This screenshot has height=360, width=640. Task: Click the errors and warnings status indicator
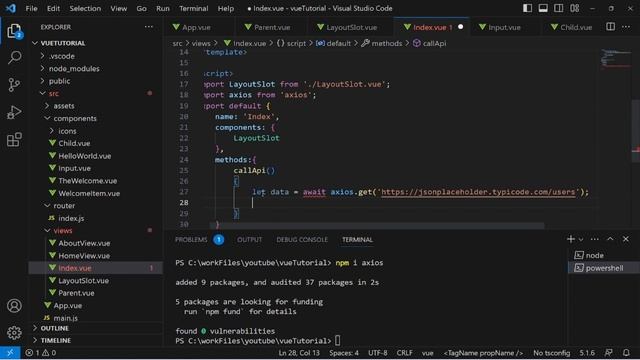(x=40, y=353)
